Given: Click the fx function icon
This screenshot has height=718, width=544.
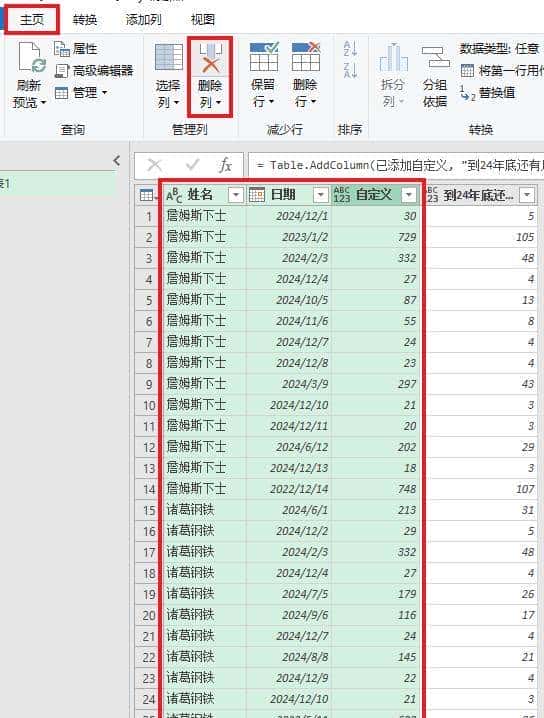Looking at the screenshot, I should pos(225,165).
